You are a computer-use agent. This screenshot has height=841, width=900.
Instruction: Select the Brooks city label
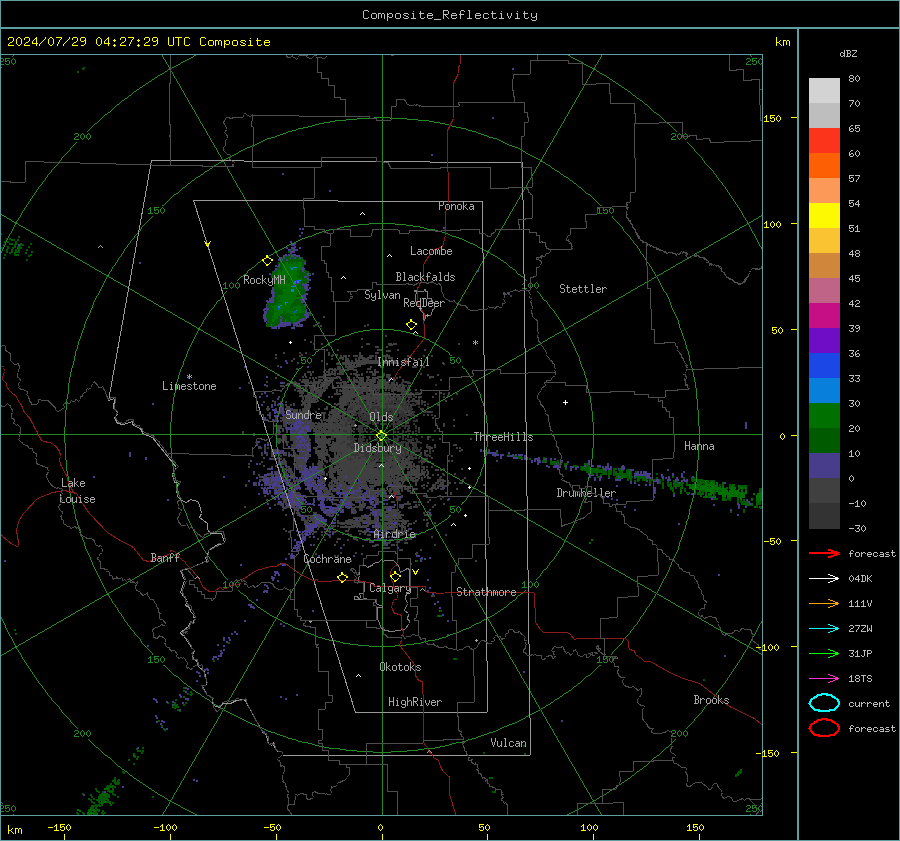pyautogui.click(x=711, y=700)
